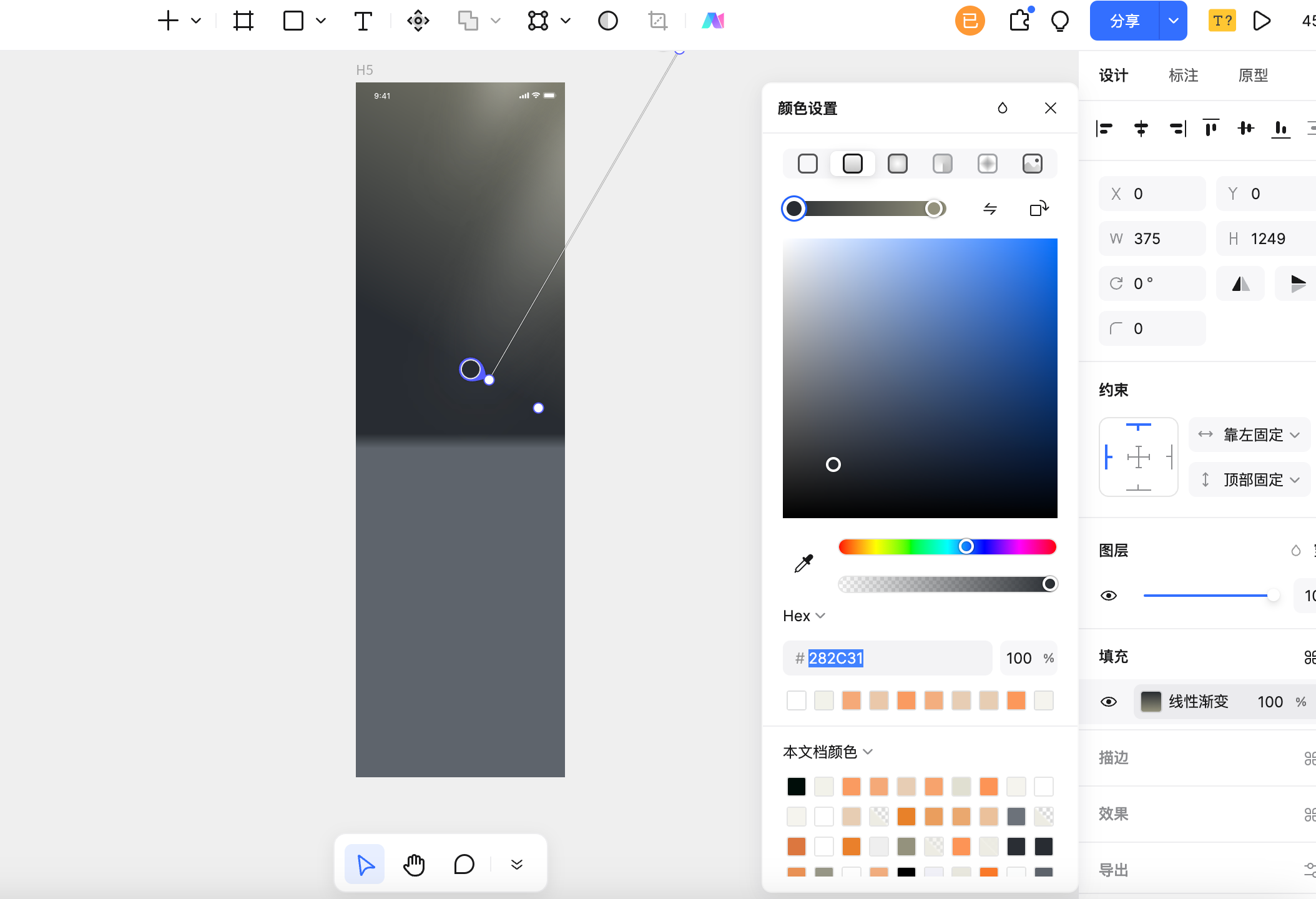Switch to the 标注 tab
1316x899 pixels.
pyautogui.click(x=1183, y=76)
